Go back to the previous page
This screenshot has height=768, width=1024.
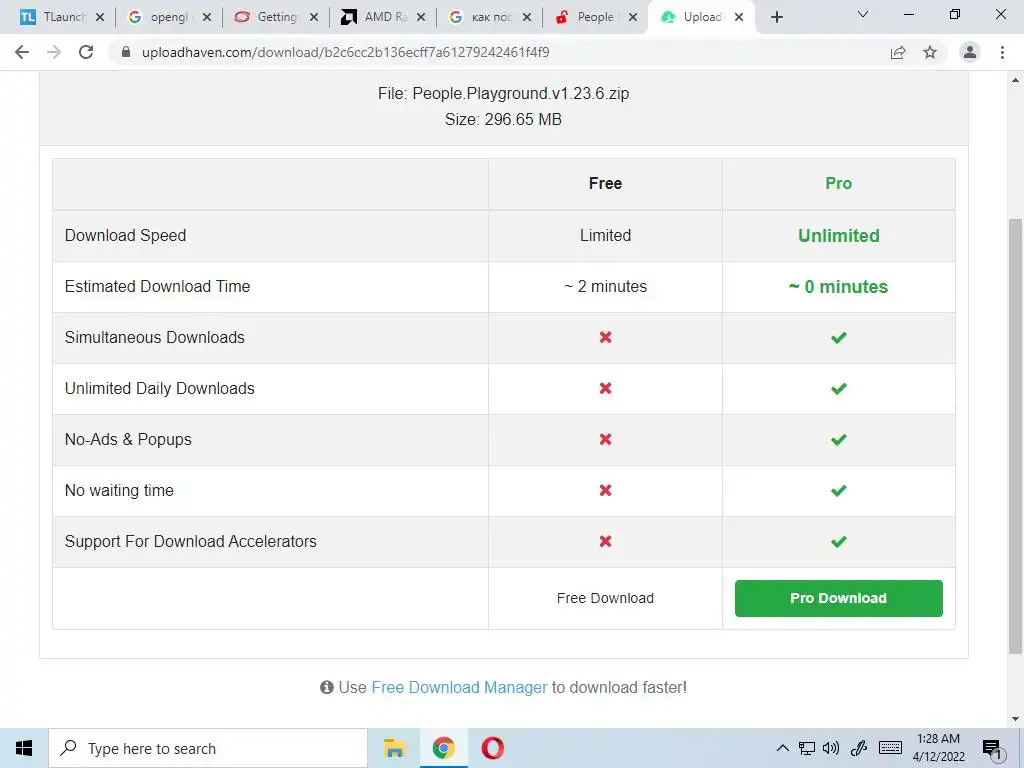click(22, 52)
